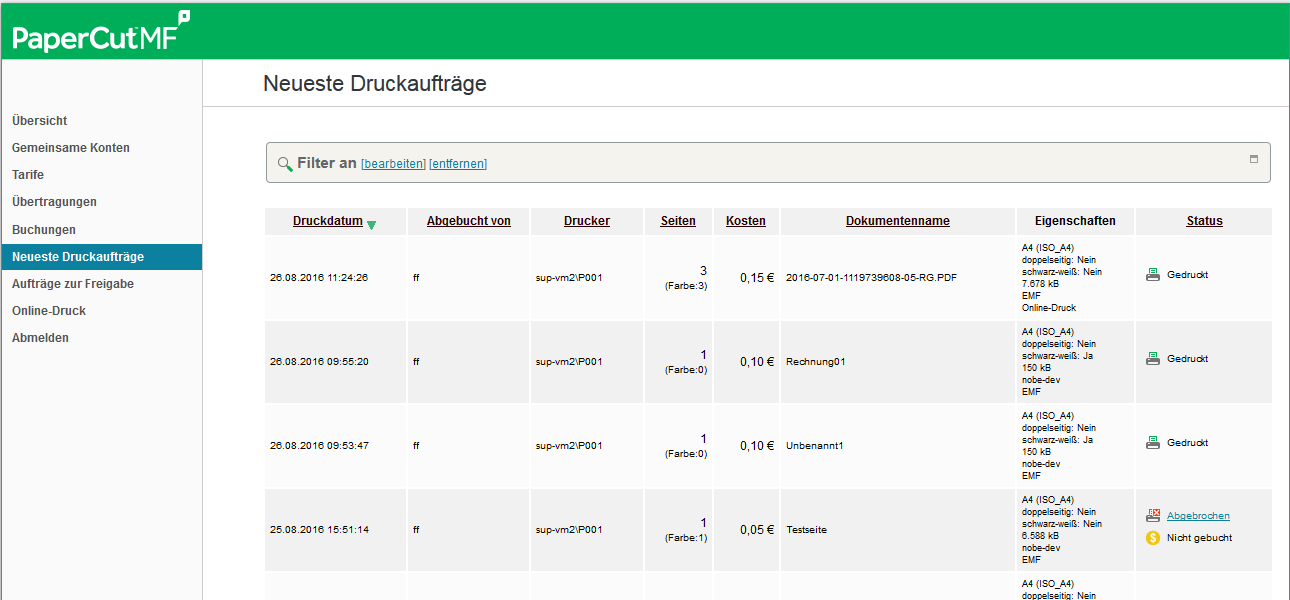Sort jobs by the Seiten header
The height and width of the screenshot is (600, 1290).
(678, 221)
